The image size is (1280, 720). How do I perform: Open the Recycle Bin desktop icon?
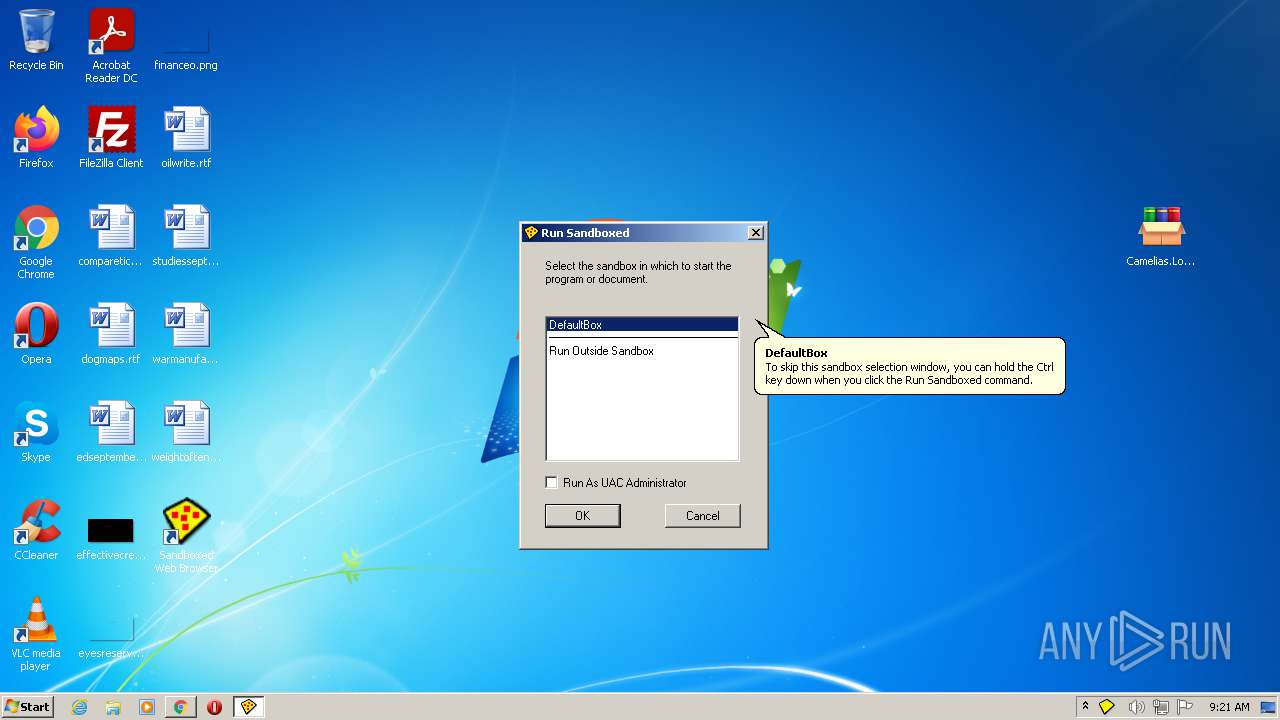point(36,40)
